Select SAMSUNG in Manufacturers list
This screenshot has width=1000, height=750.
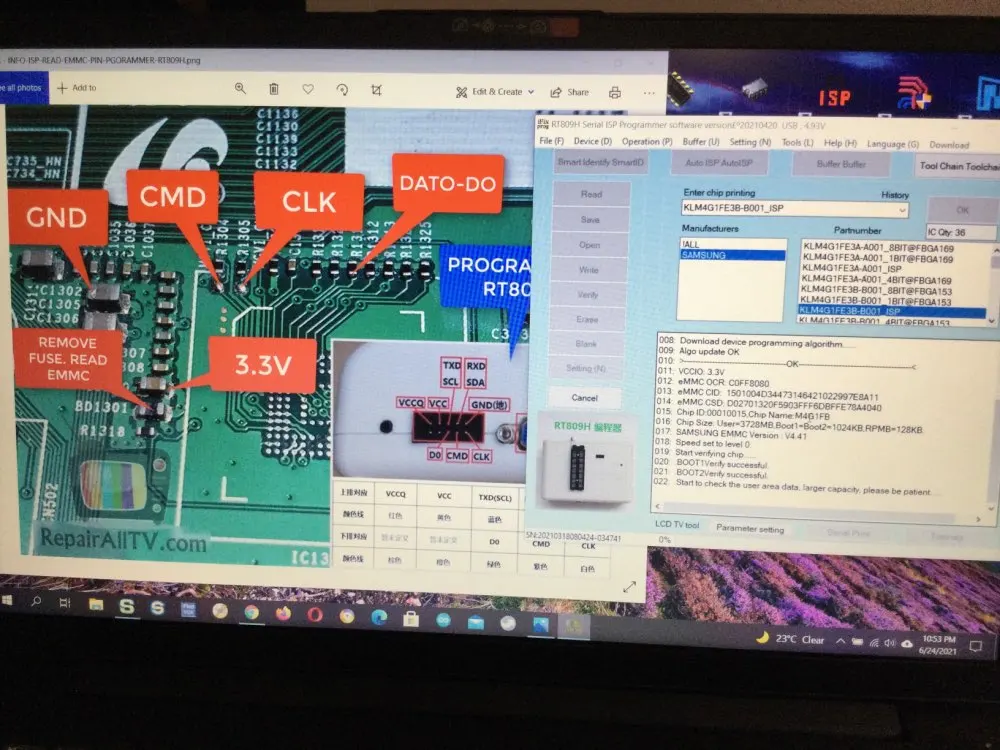click(x=733, y=254)
